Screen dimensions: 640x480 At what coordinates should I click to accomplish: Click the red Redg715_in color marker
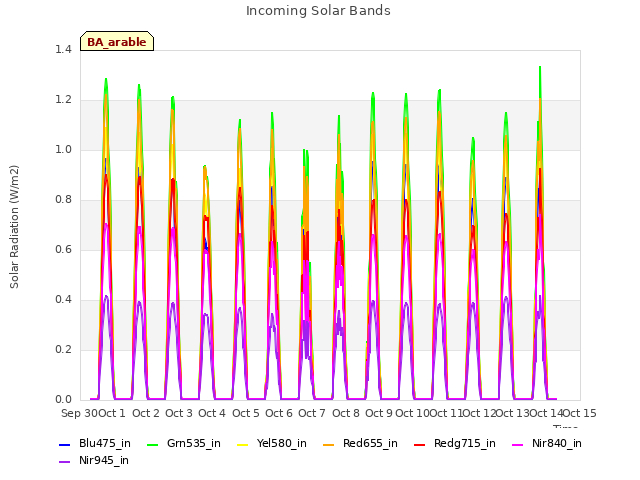420,444
